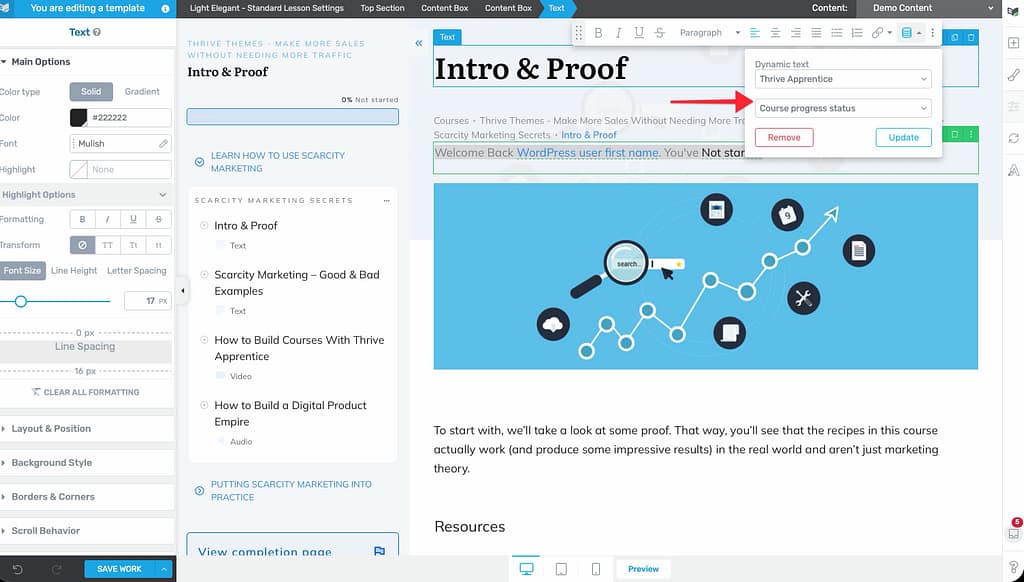Select Solid color type

[91, 91]
